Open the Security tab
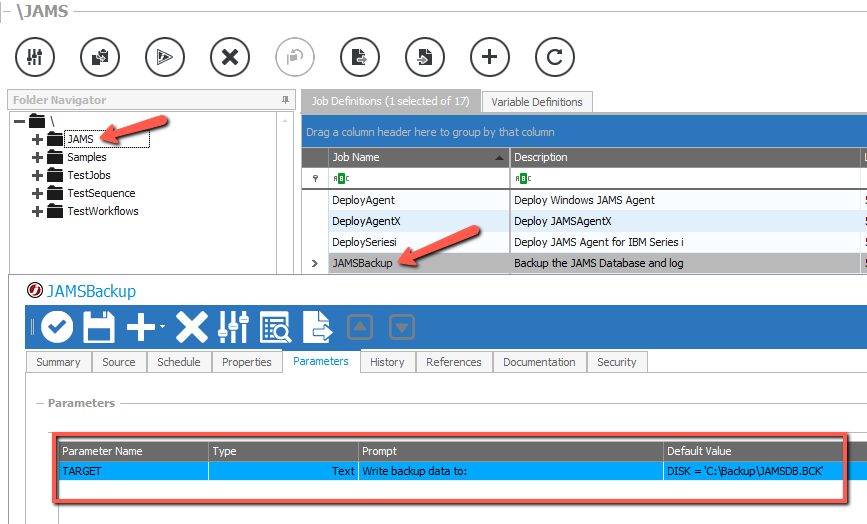Image resolution: width=867 pixels, height=524 pixels. (617, 362)
